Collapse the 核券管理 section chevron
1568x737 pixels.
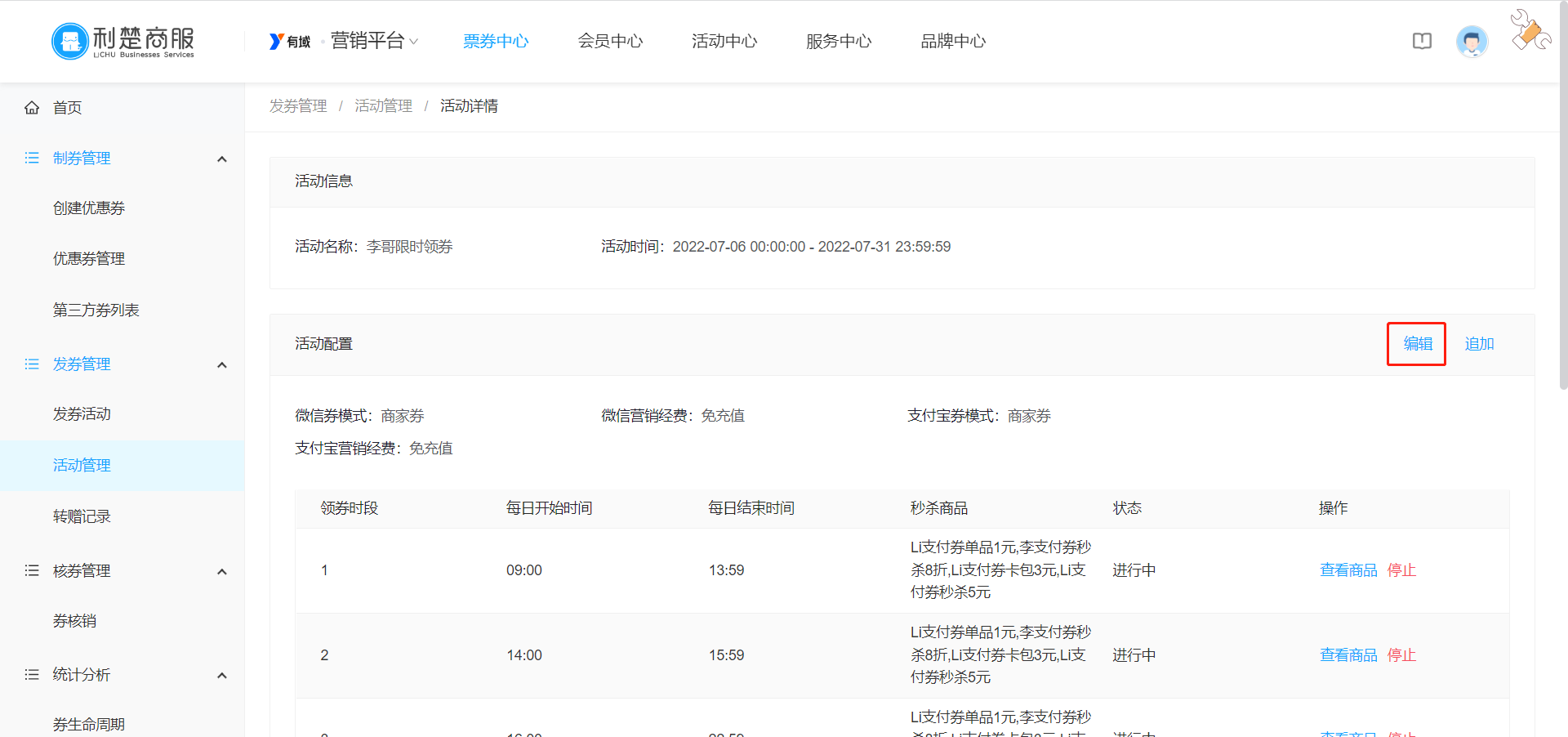tap(221, 571)
